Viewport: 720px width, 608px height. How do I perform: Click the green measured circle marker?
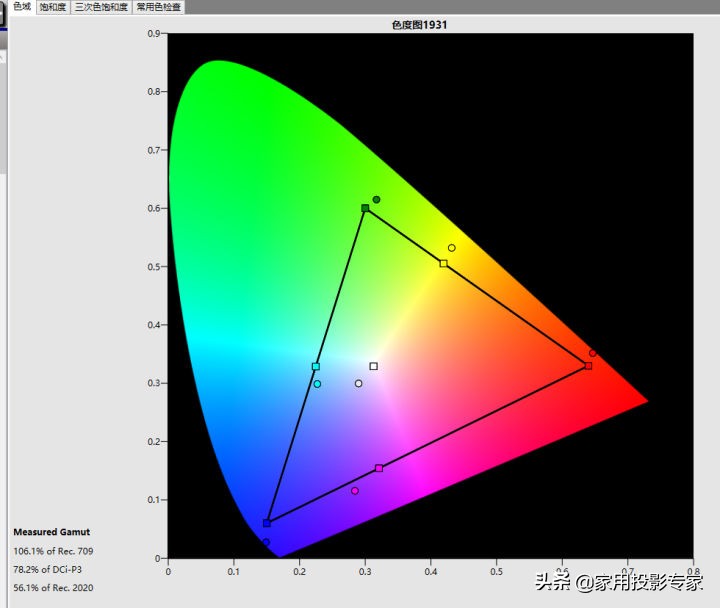[x=376, y=200]
